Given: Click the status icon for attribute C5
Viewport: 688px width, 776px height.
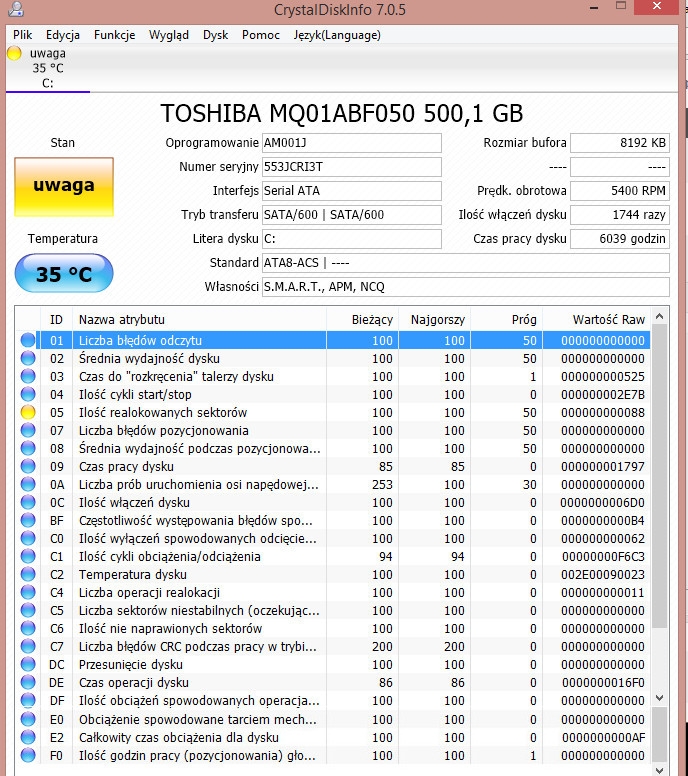Looking at the screenshot, I should pyautogui.click(x=28, y=610).
